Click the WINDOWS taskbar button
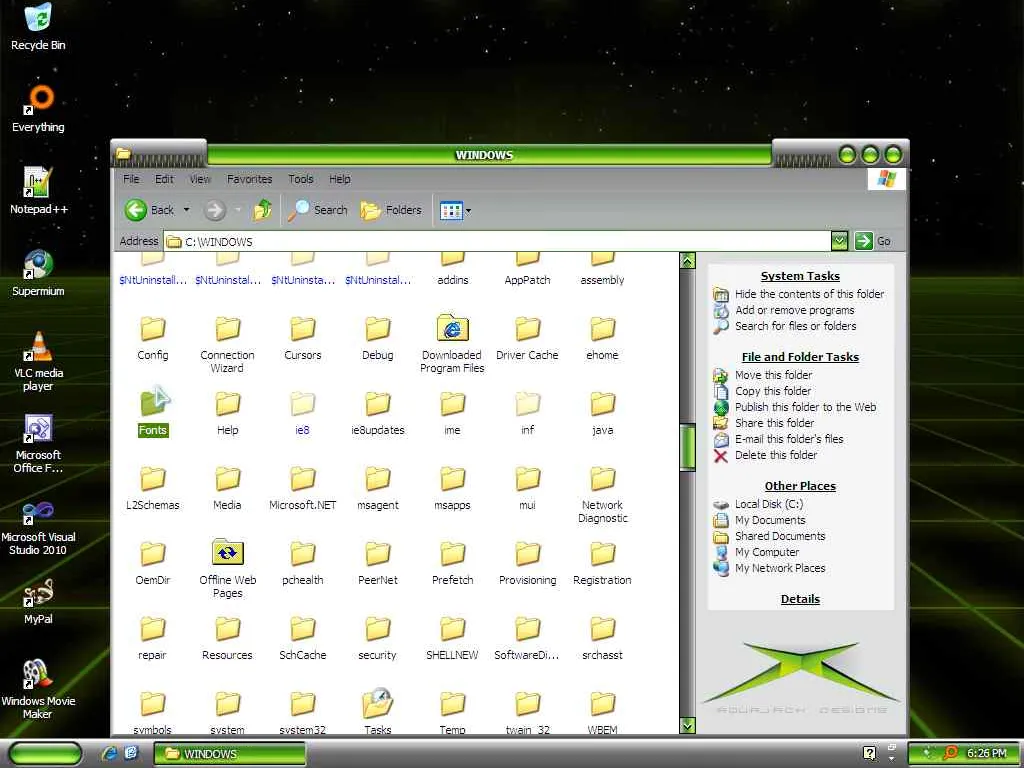Viewport: 1024px width, 768px height. [229, 754]
